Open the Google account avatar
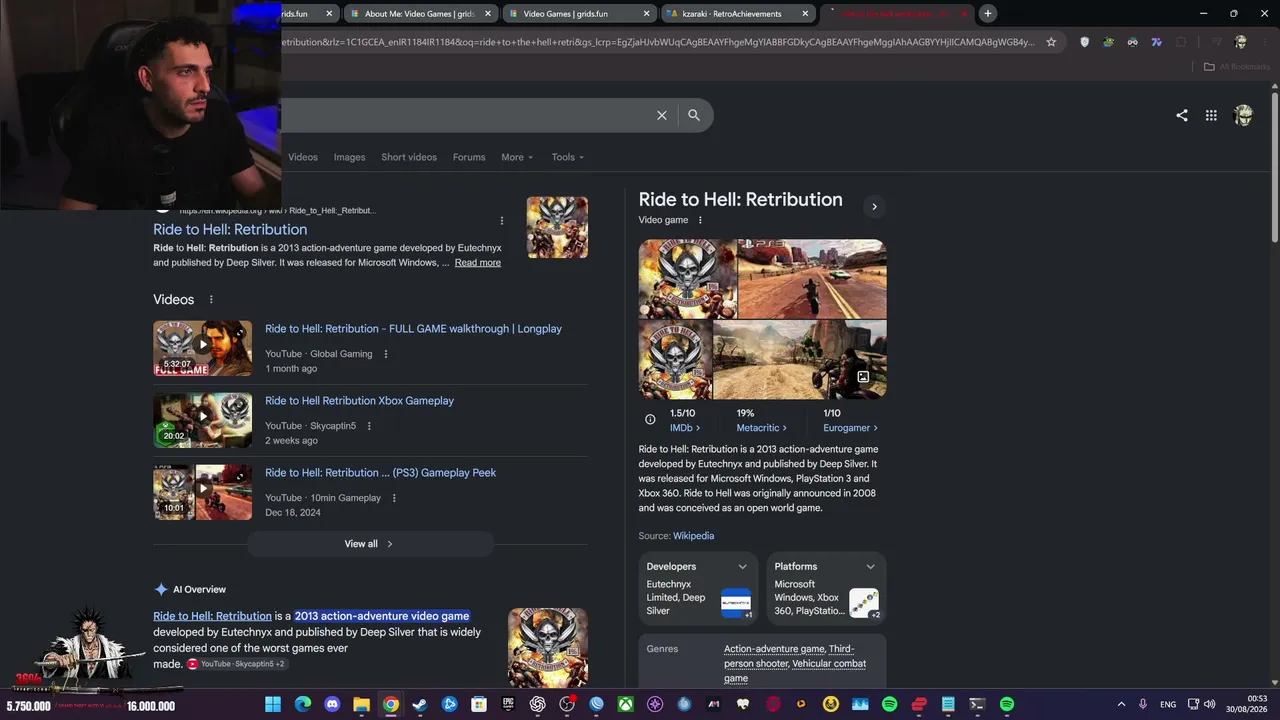1280x720 pixels. (1243, 115)
